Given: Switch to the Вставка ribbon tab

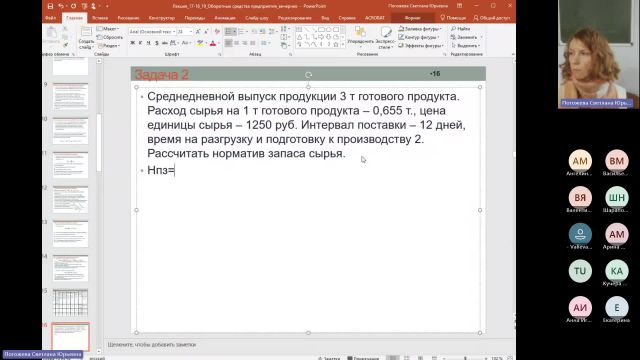Looking at the screenshot, I should [x=100, y=18].
